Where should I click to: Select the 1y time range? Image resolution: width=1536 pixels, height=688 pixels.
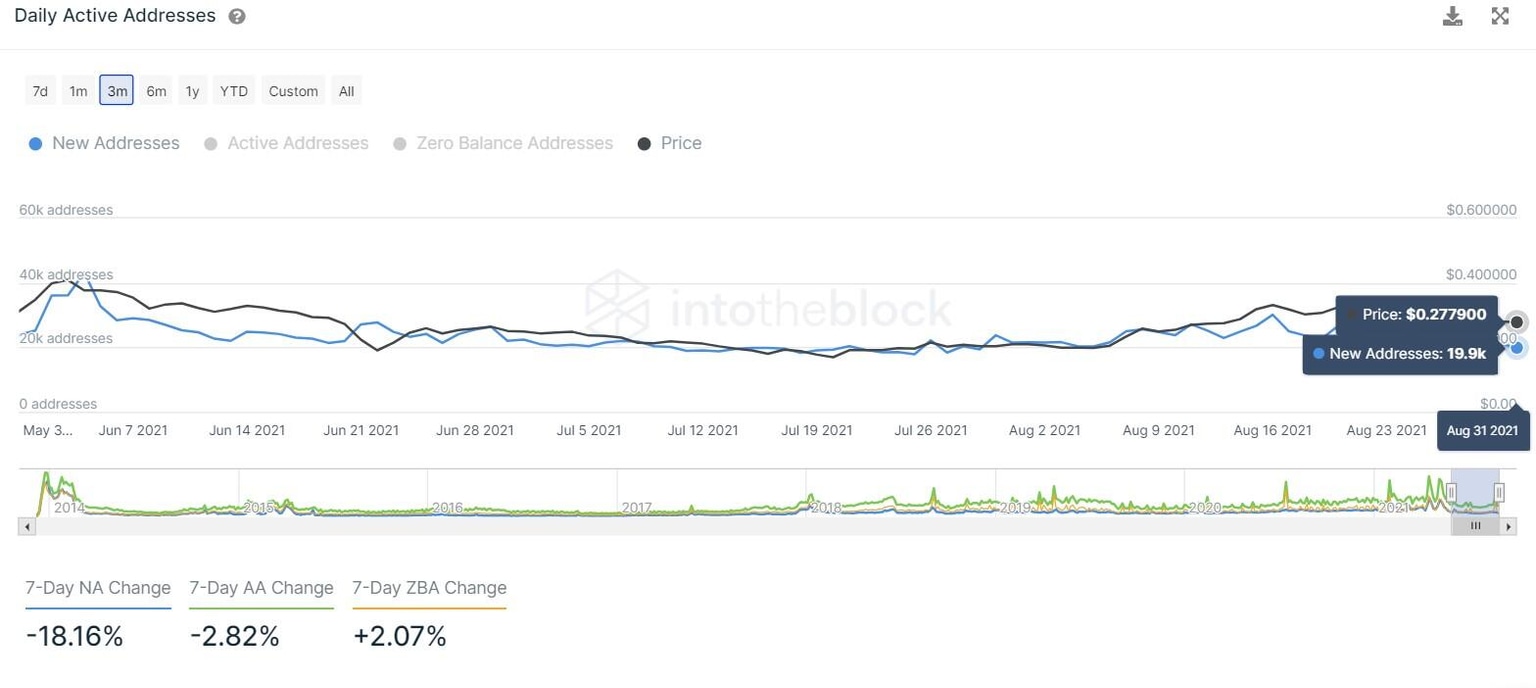point(192,91)
